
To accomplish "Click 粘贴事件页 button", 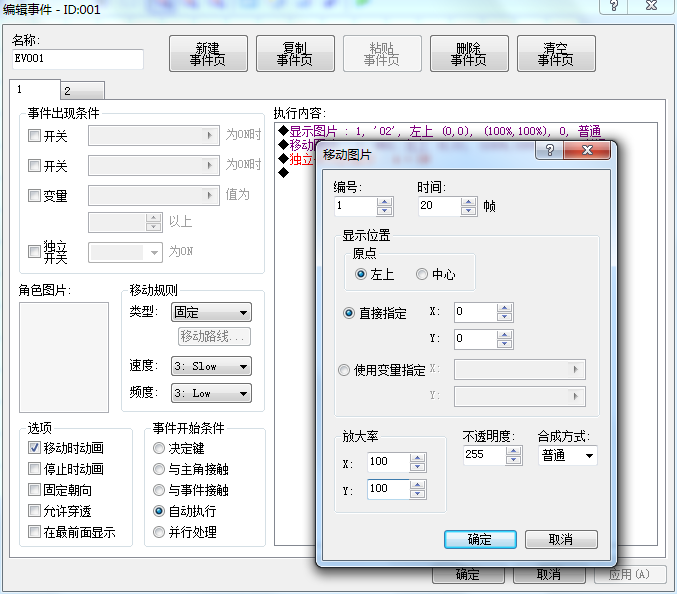I will [x=382, y=54].
